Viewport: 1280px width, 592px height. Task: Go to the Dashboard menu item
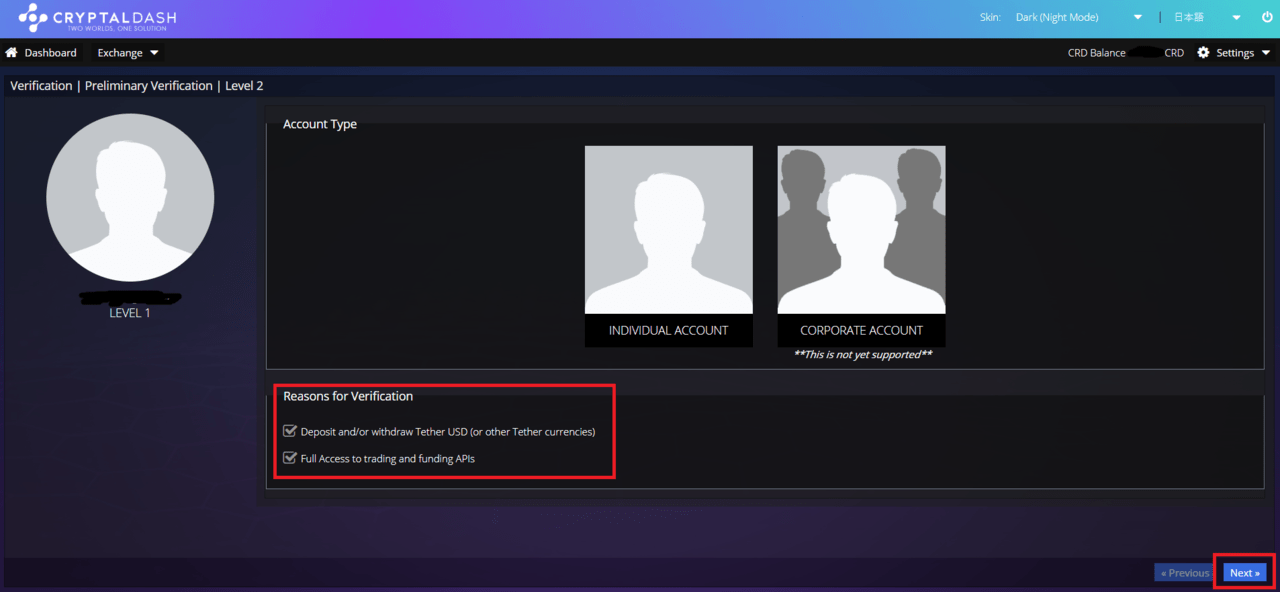click(50, 53)
